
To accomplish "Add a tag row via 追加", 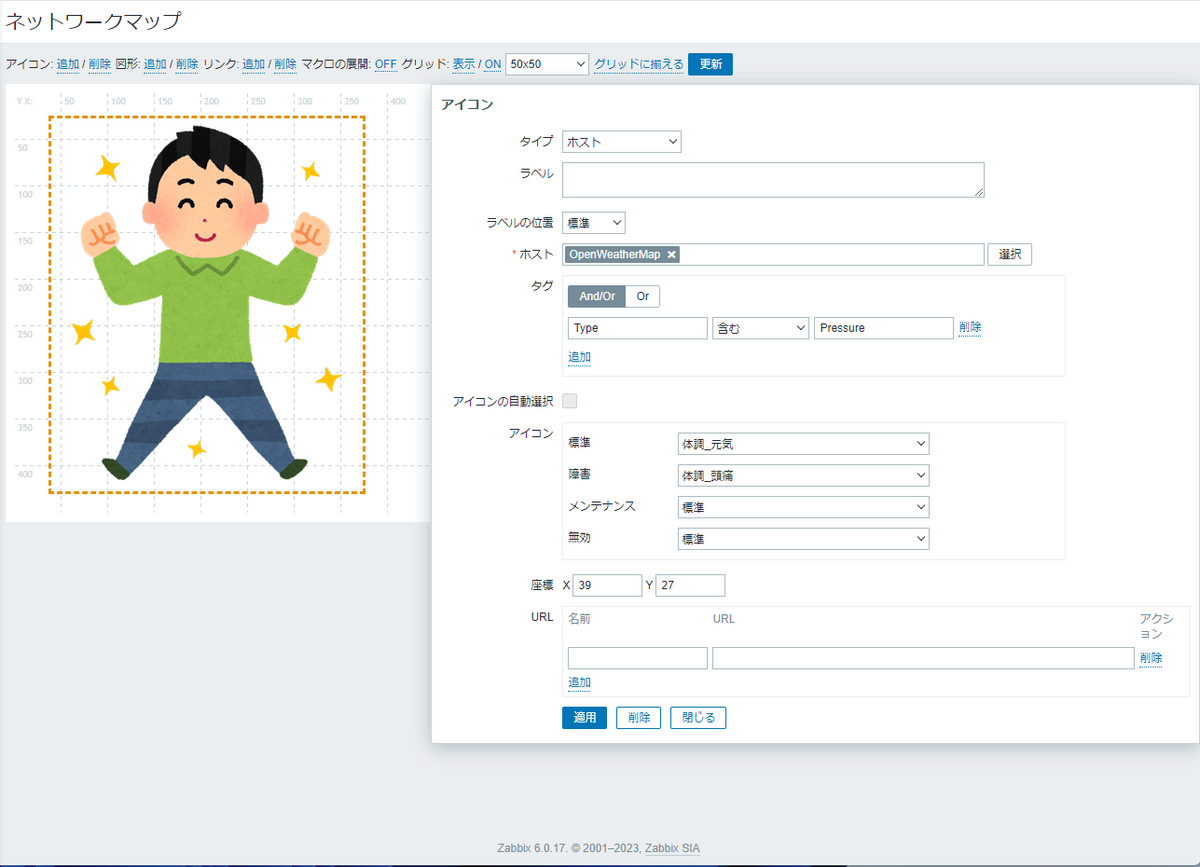I will 580,357.
